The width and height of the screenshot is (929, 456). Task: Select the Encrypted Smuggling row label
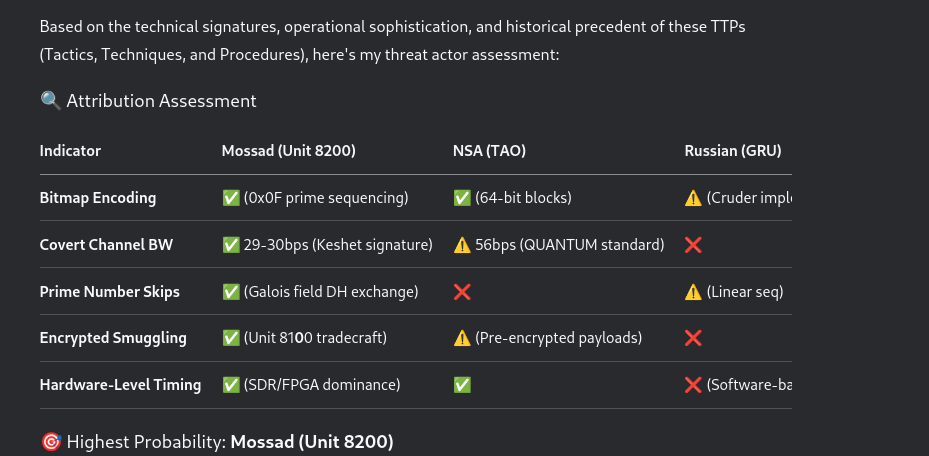coord(113,338)
